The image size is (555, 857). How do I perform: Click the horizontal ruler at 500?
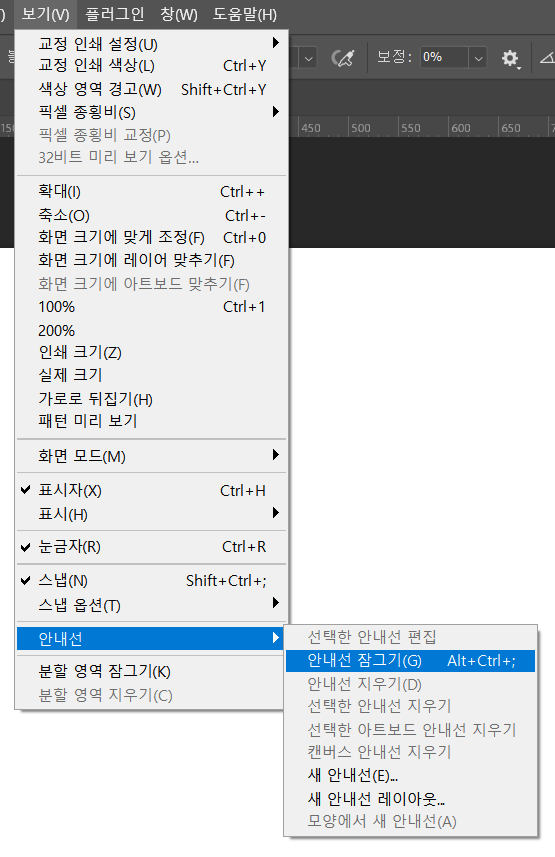click(360, 128)
